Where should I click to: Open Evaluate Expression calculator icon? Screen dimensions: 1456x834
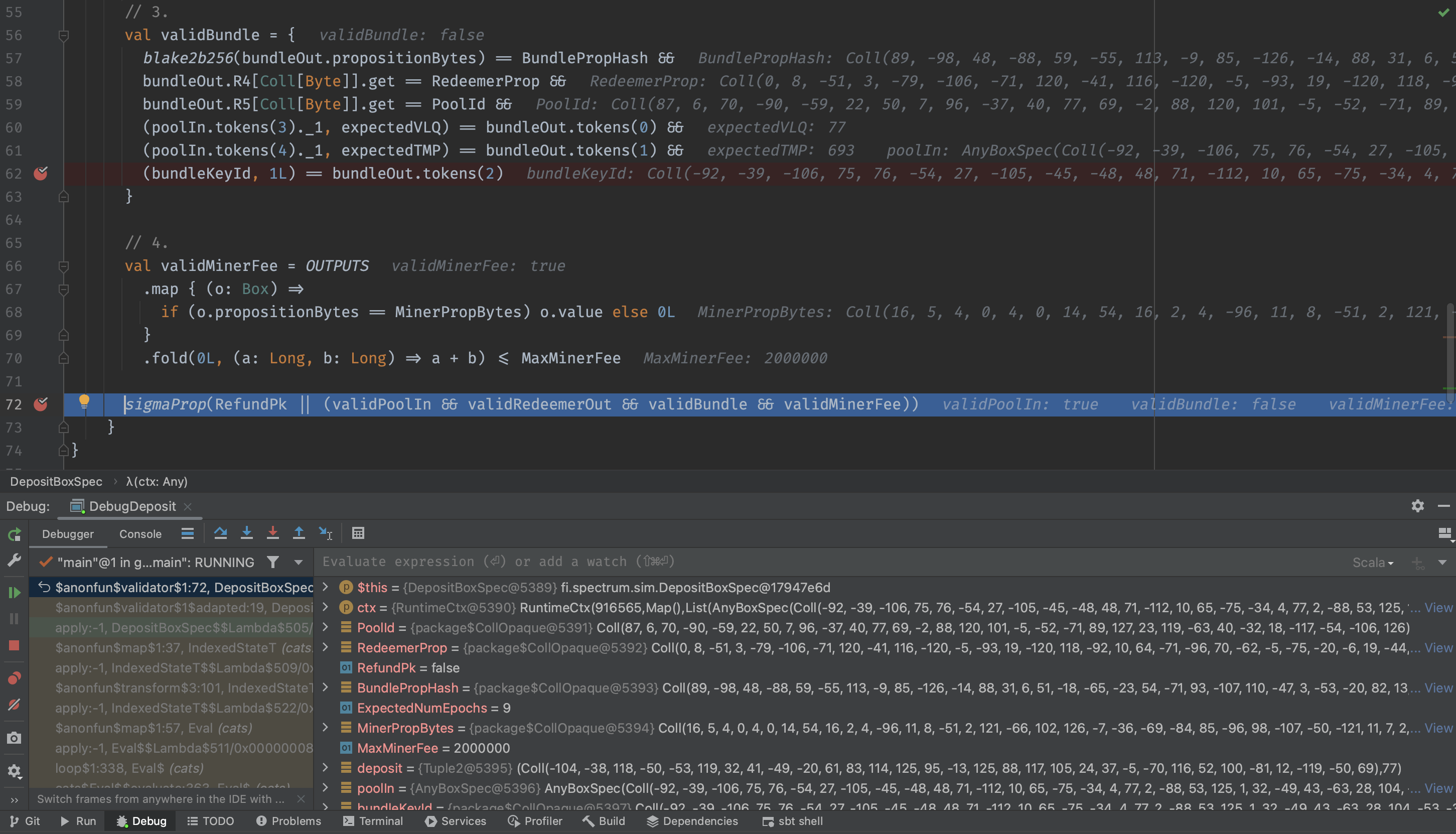point(358,533)
